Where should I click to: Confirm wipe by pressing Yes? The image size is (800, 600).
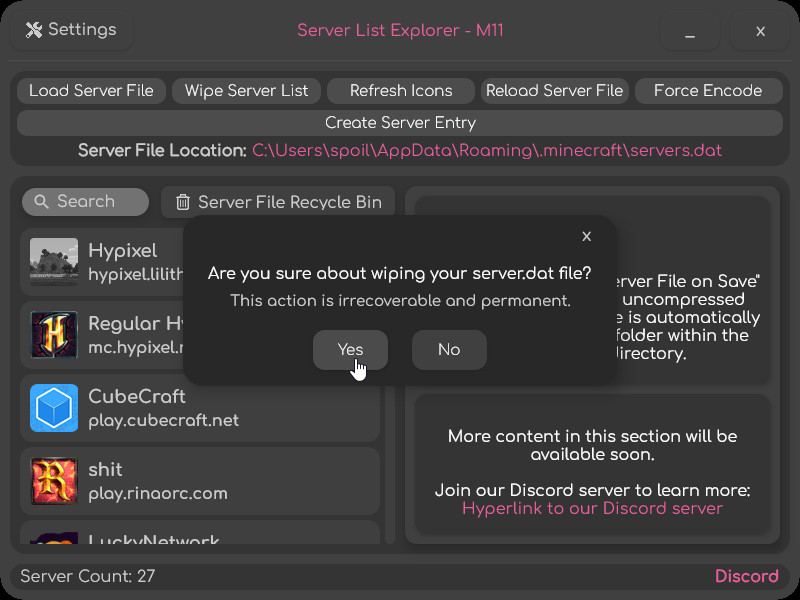point(350,350)
